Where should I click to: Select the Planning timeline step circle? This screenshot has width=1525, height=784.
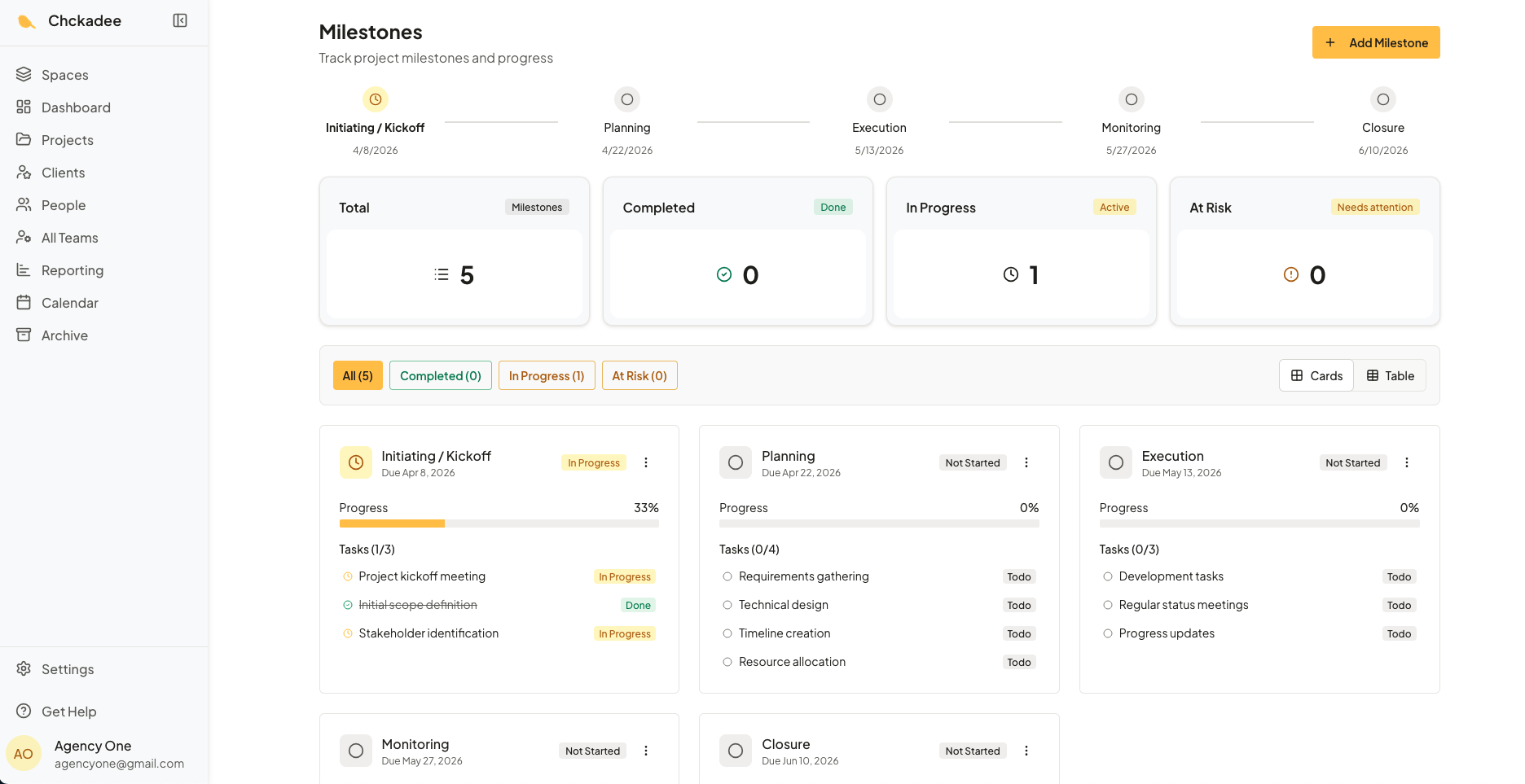(x=627, y=99)
